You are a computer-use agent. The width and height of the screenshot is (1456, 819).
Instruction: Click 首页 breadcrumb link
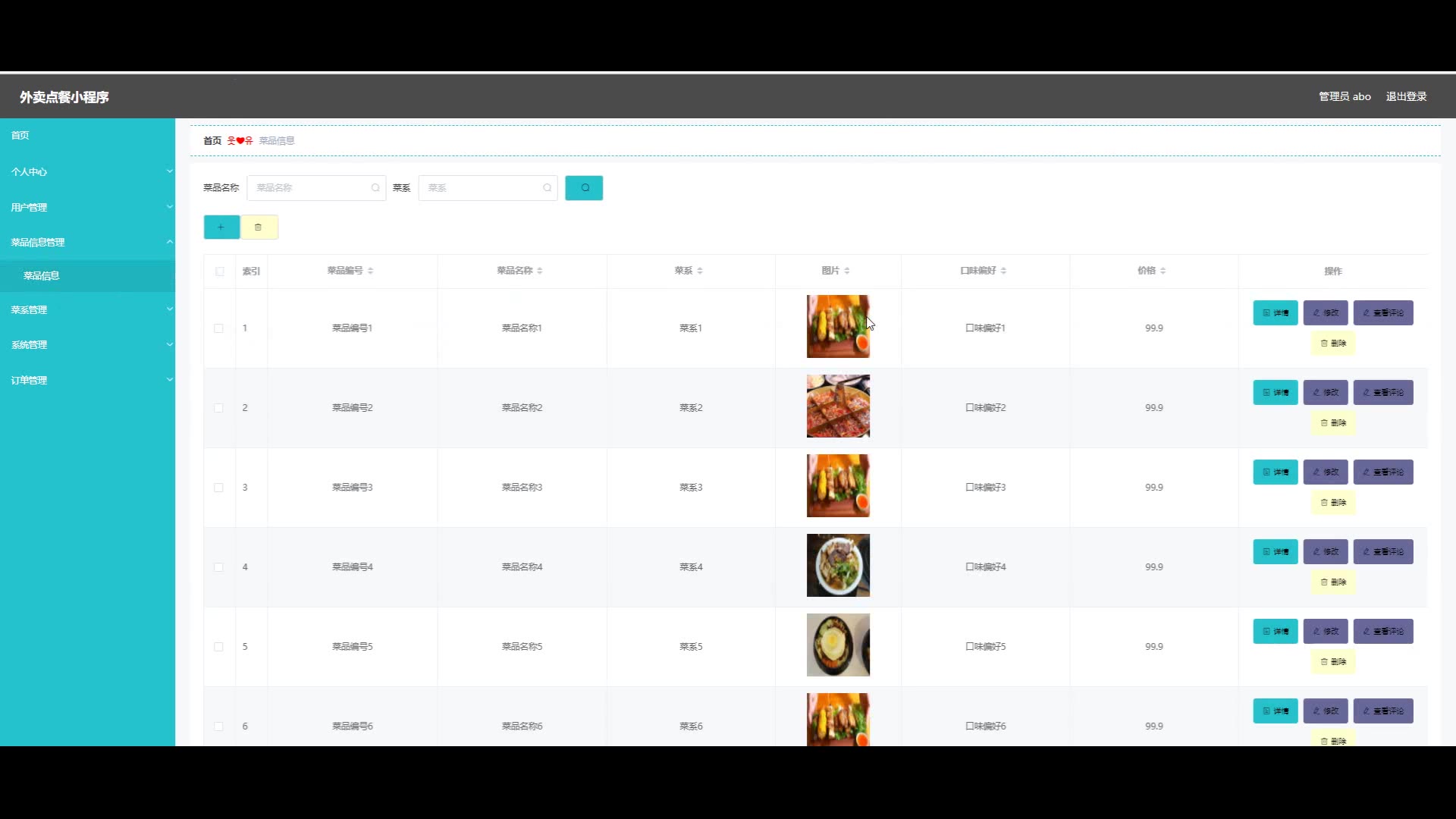pyautogui.click(x=212, y=141)
